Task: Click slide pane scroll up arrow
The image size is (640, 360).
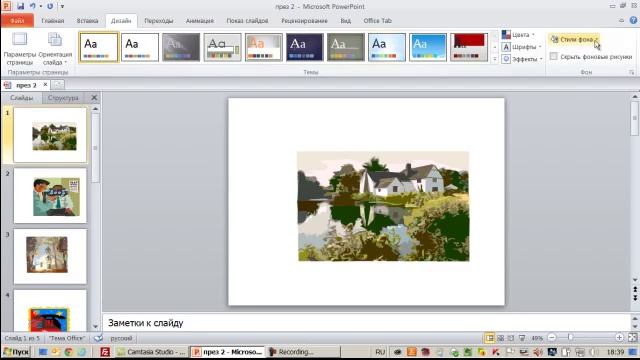Action: coord(96,109)
